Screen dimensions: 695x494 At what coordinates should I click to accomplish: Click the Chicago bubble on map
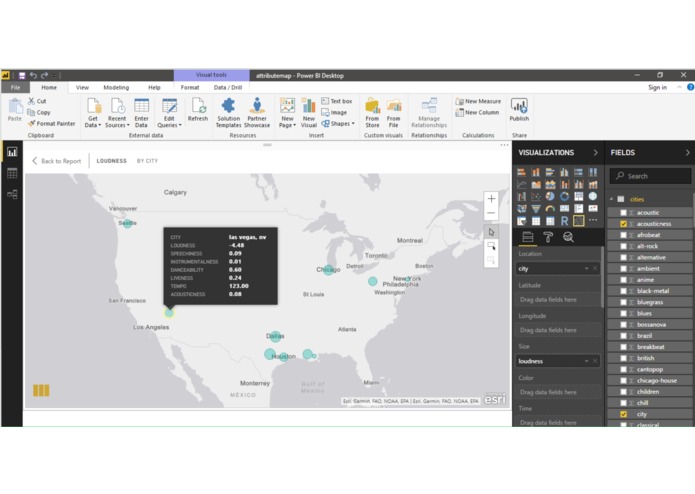tap(328, 269)
